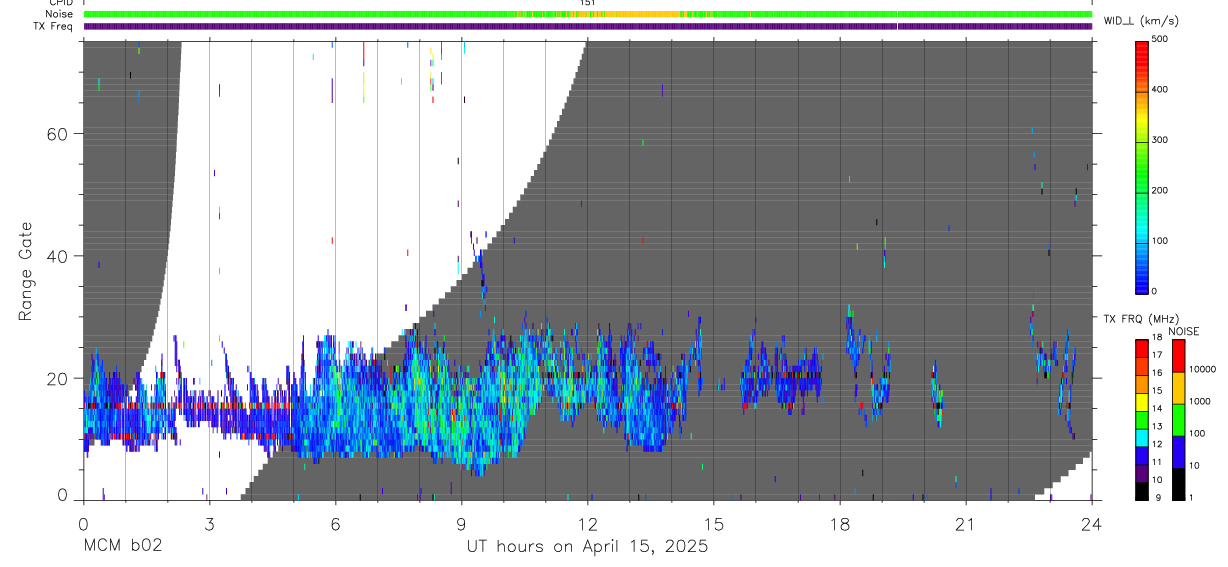1228x567 pixels.
Task: Click the "17" label on the TX FRQ legend
Action: pos(1158,355)
